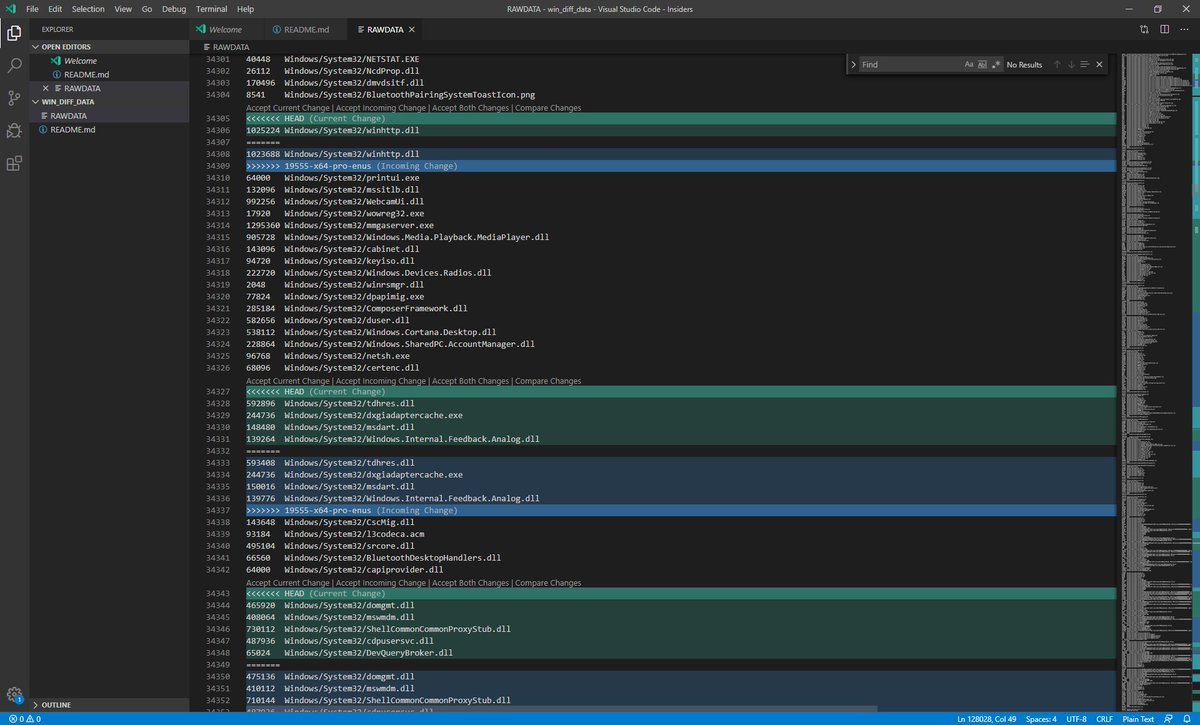1200x725 pixels.
Task: Open the View menu
Action: [x=123, y=8]
